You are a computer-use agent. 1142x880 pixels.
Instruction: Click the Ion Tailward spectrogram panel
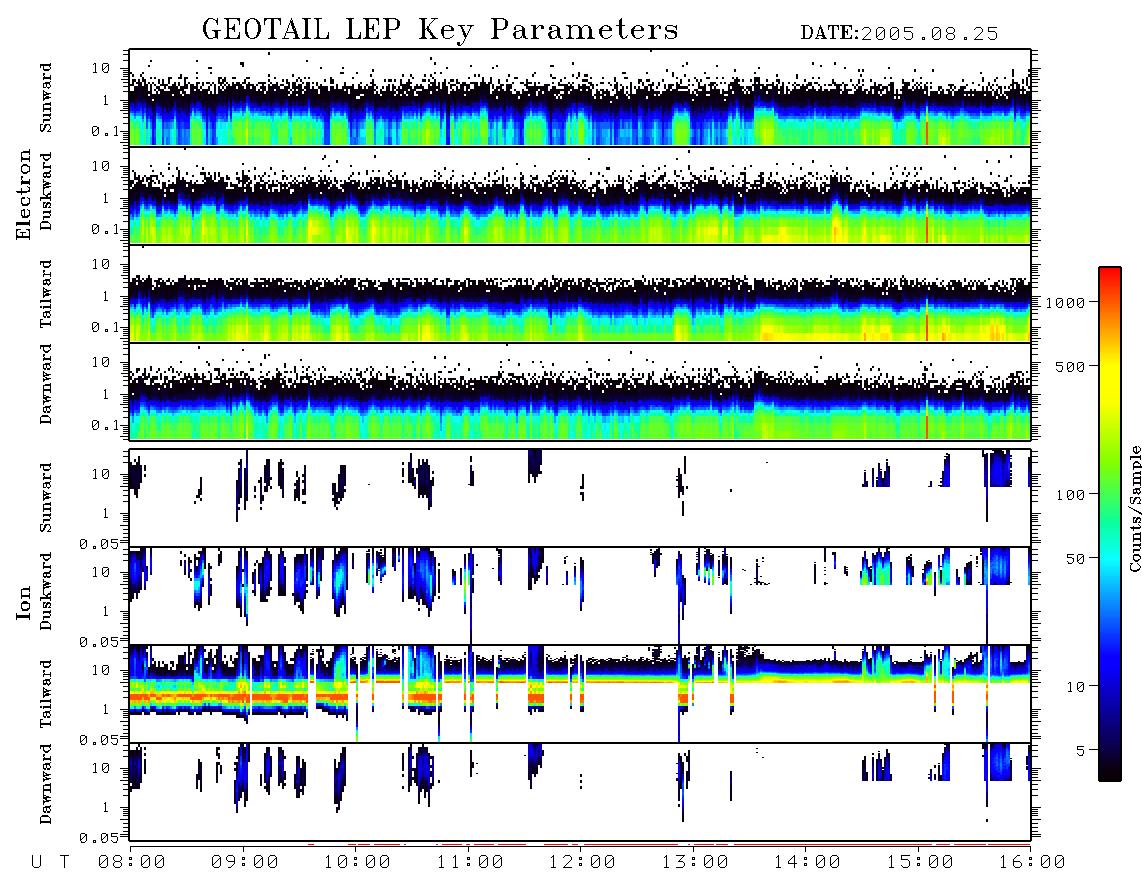pyautogui.click(x=580, y=694)
